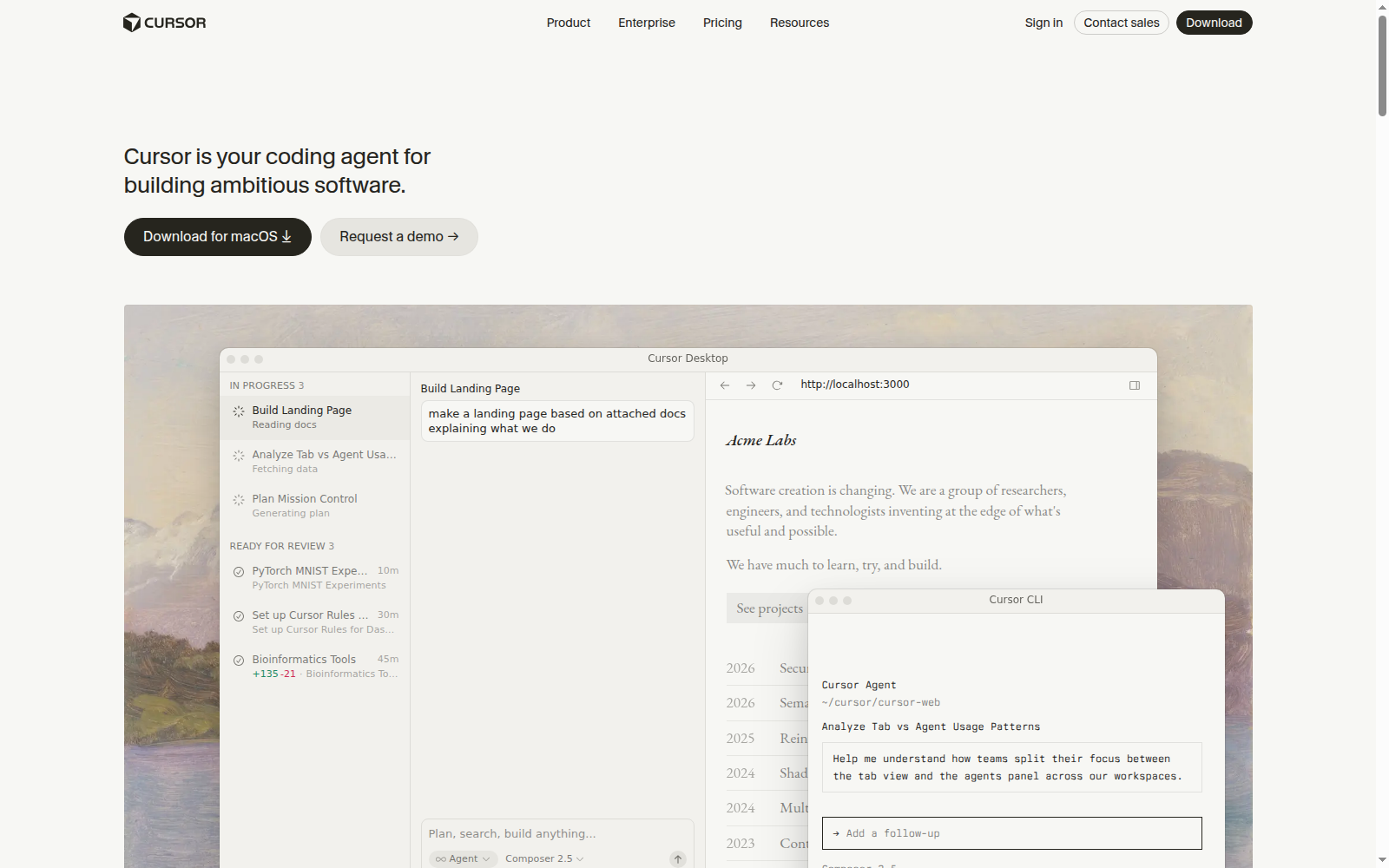
Task: Click the Add a follow-up field
Action: click(x=1012, y=833)
